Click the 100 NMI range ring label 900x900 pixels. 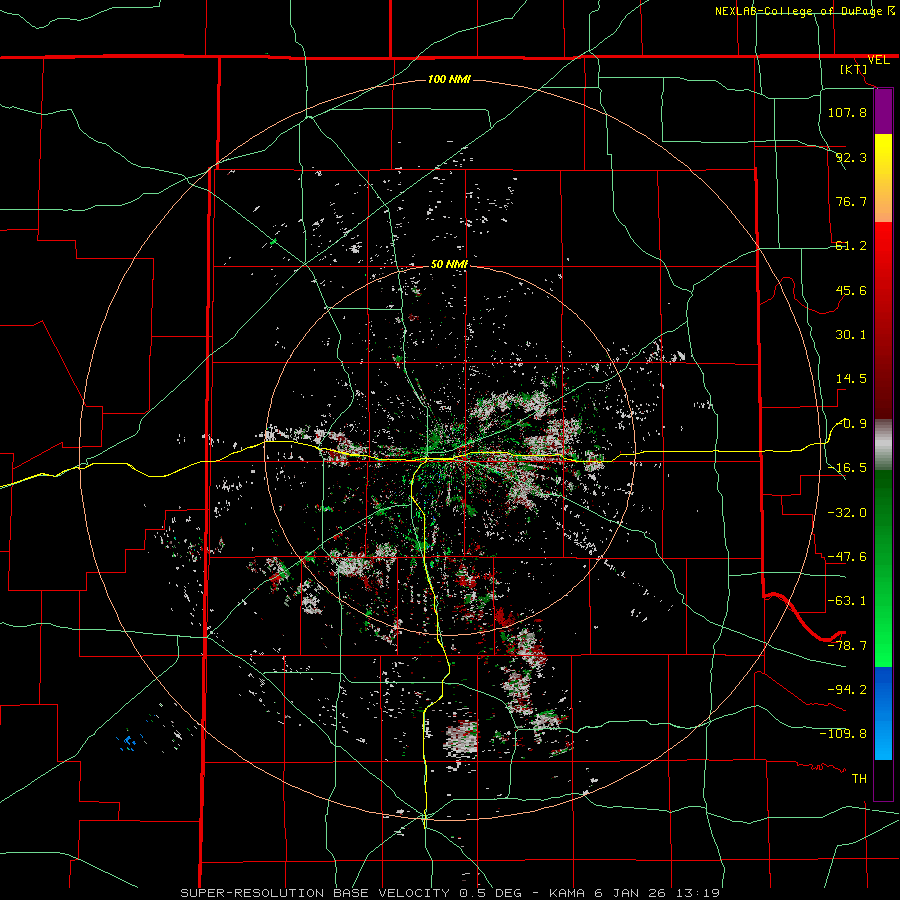449,79
